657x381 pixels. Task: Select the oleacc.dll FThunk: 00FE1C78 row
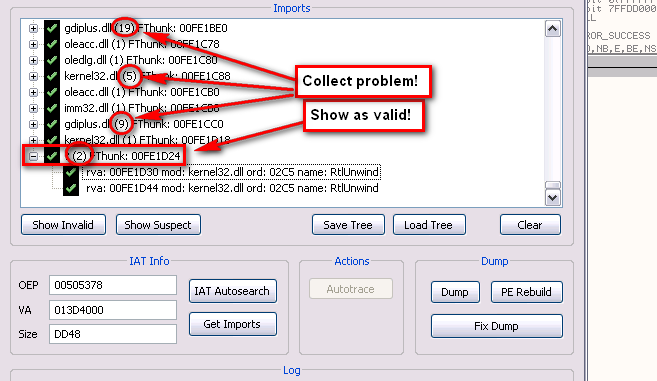coord(142,44)
